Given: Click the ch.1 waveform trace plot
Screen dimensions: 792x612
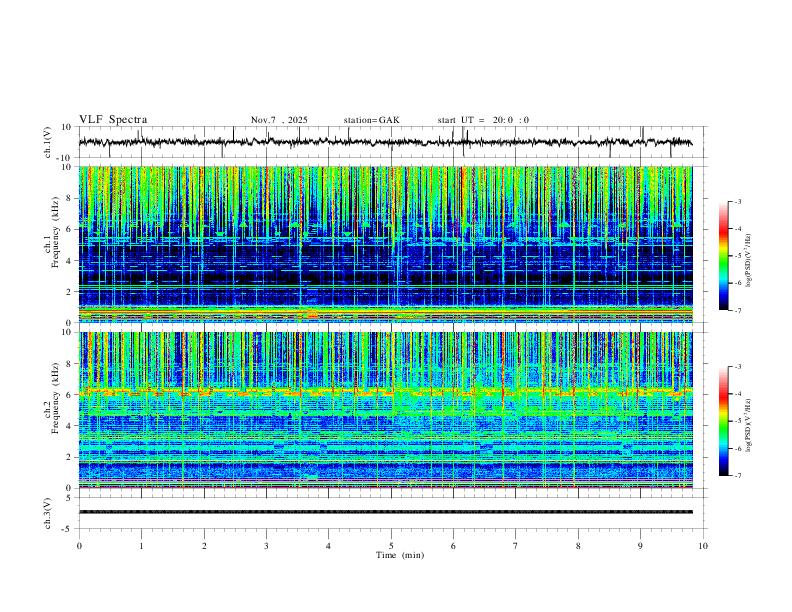Looking at the screenshot, I should (x=385, y=142).
